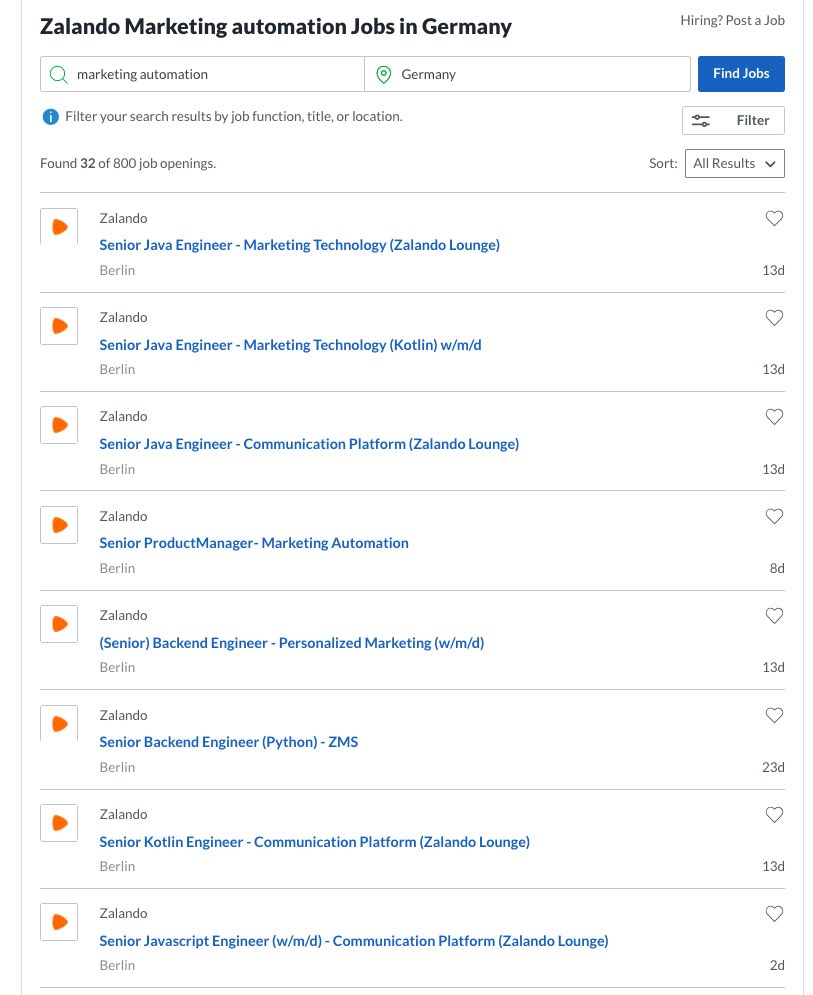Click the 8d posting age label
Viewport: 813px width, 995px height.
[777, 569]
